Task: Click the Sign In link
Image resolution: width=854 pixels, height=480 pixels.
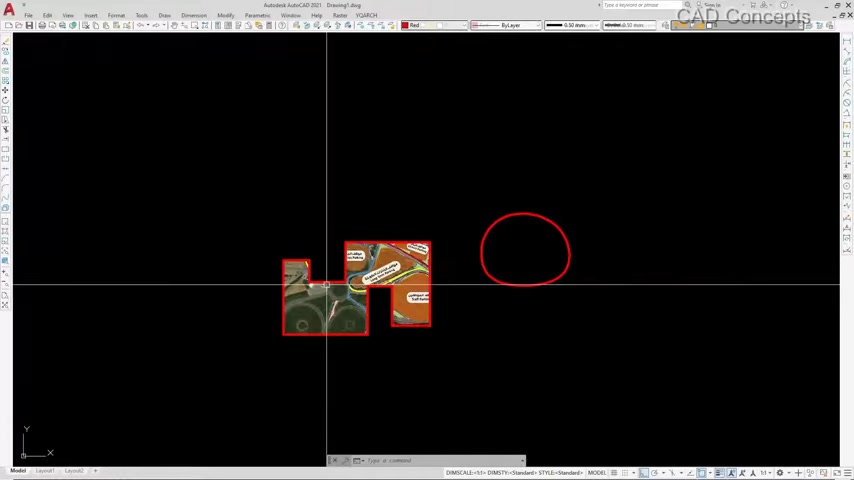Action: (x=712, y=5)
